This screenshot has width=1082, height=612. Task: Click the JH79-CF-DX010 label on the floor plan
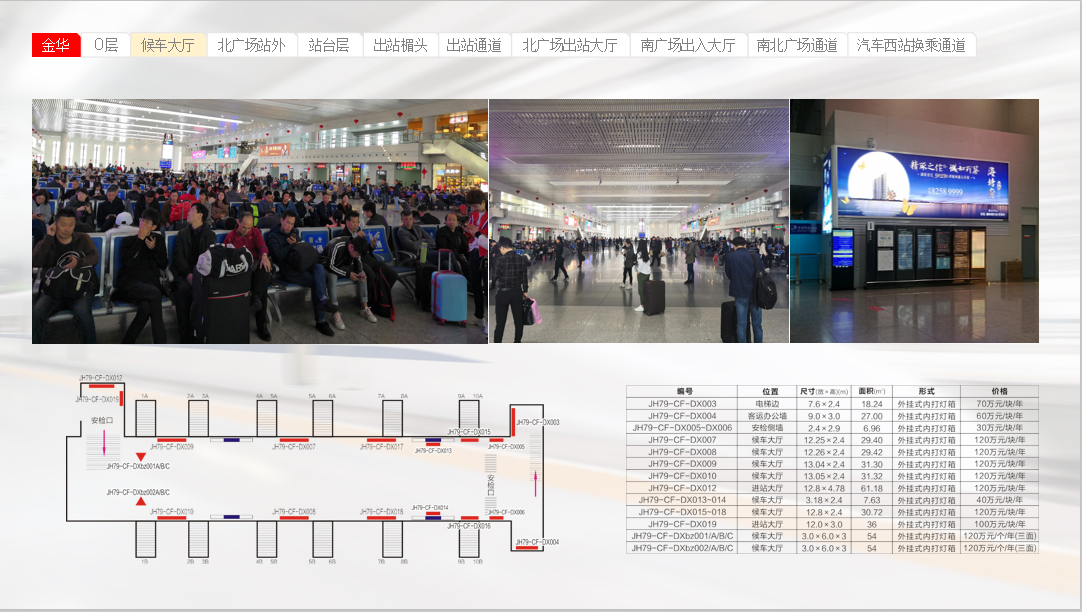(x=172, y=512)
